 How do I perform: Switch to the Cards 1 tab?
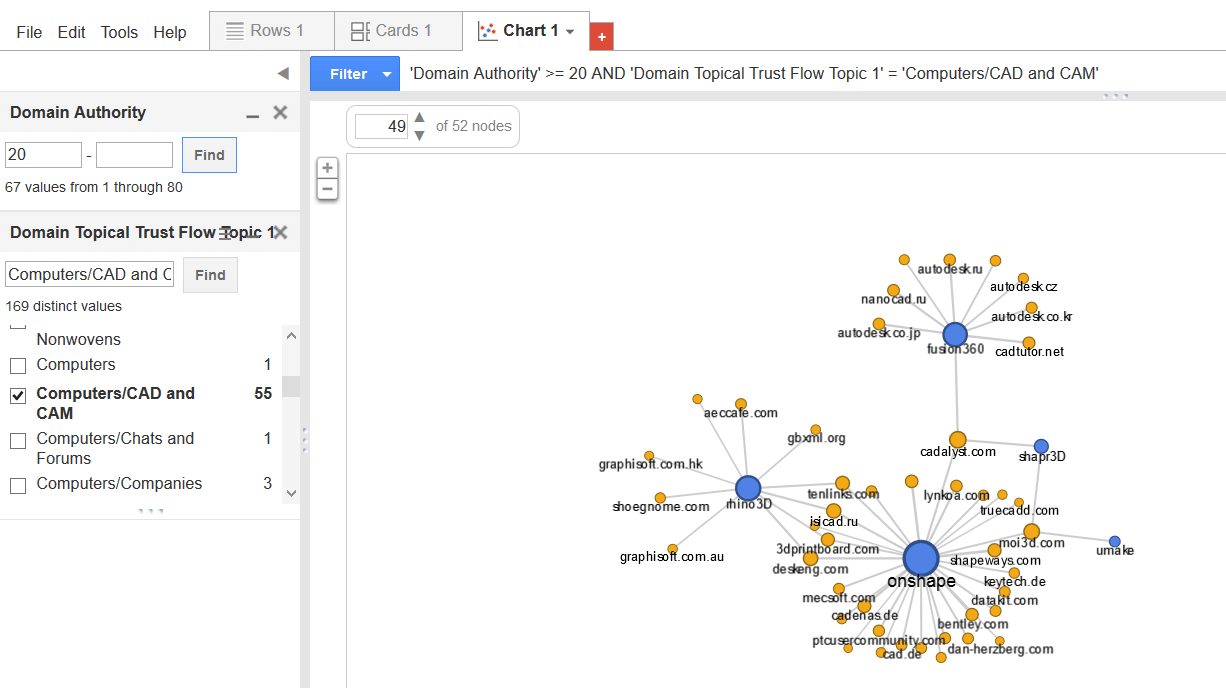[399, 31]
